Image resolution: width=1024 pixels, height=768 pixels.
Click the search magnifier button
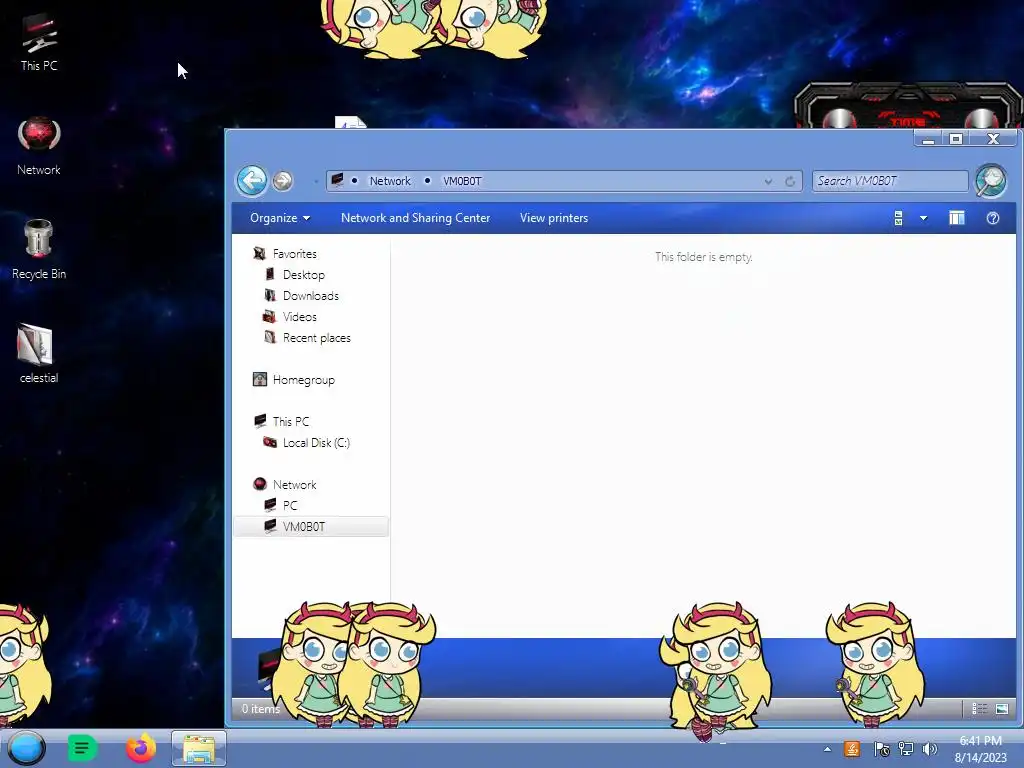tap(991, 180)
